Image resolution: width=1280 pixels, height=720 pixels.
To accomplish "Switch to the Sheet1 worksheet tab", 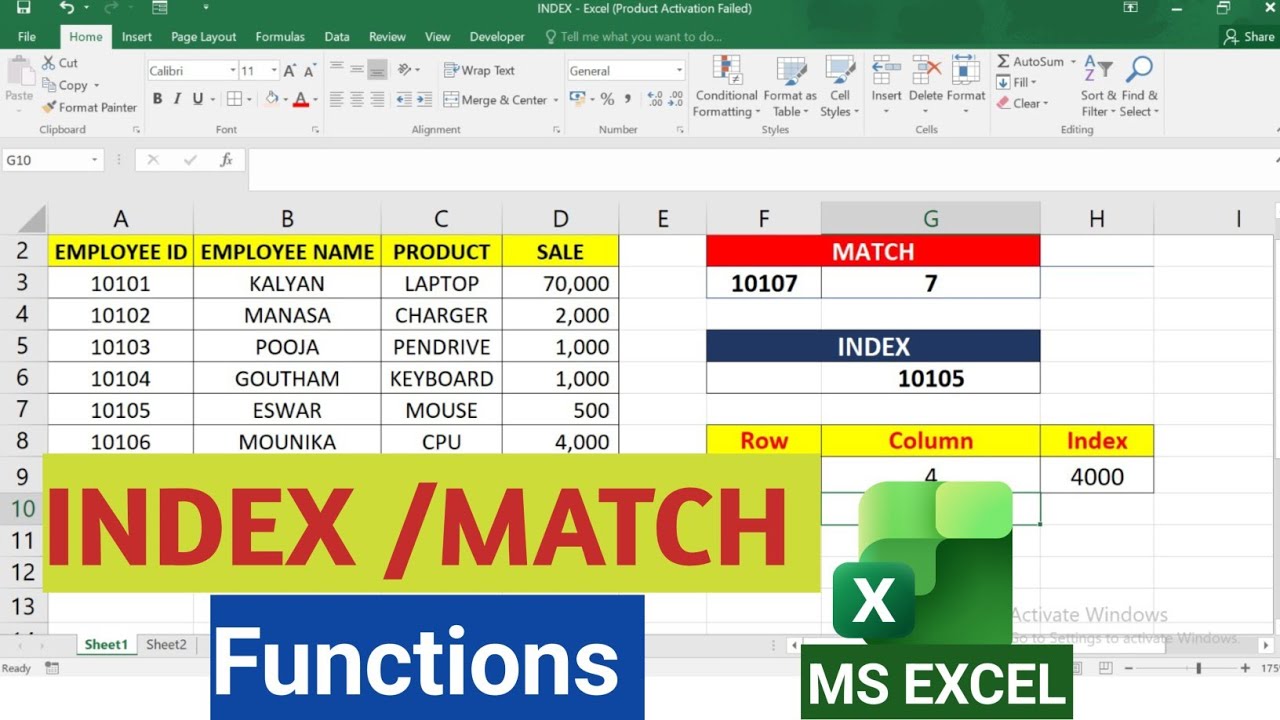I will click(x=106, y=645).
